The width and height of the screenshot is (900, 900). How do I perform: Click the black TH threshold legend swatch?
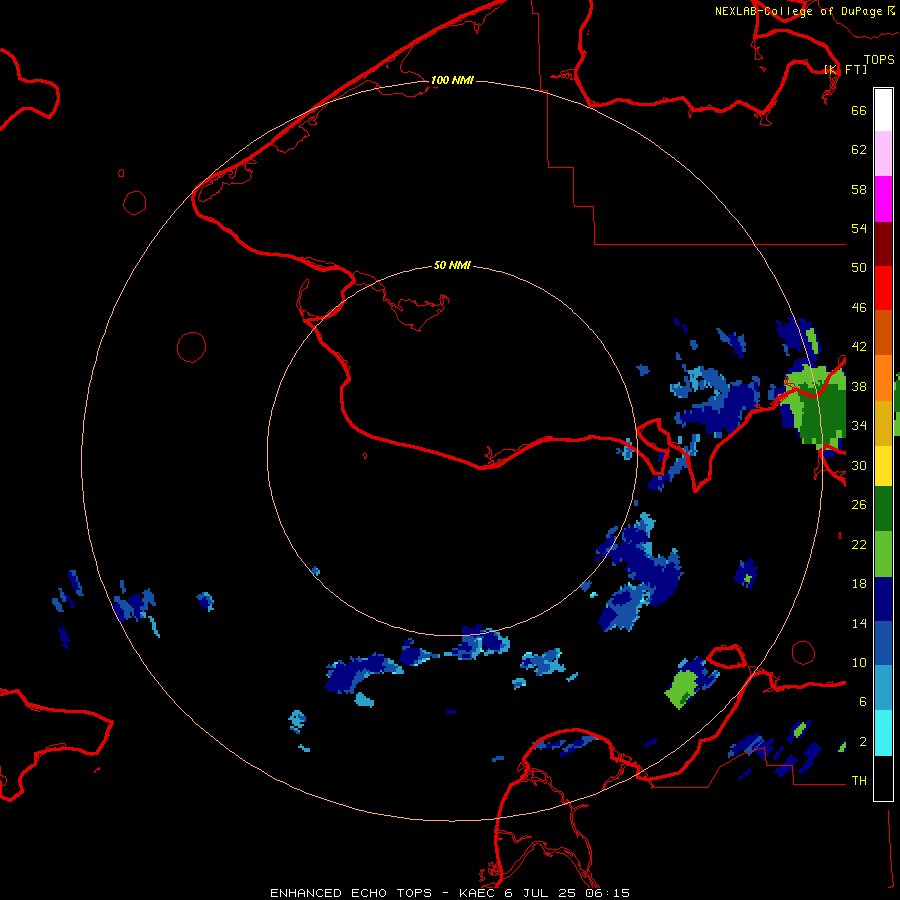883,778
